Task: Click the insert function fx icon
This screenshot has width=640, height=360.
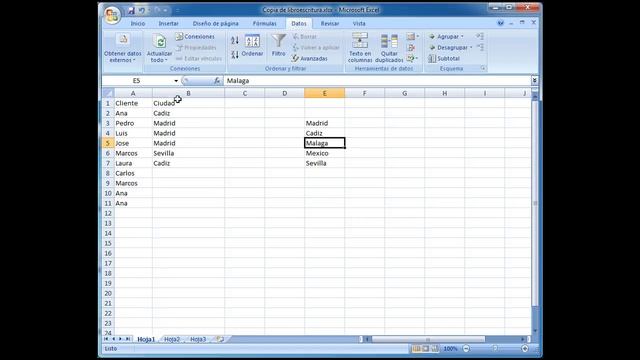Action: pos(217,81)
